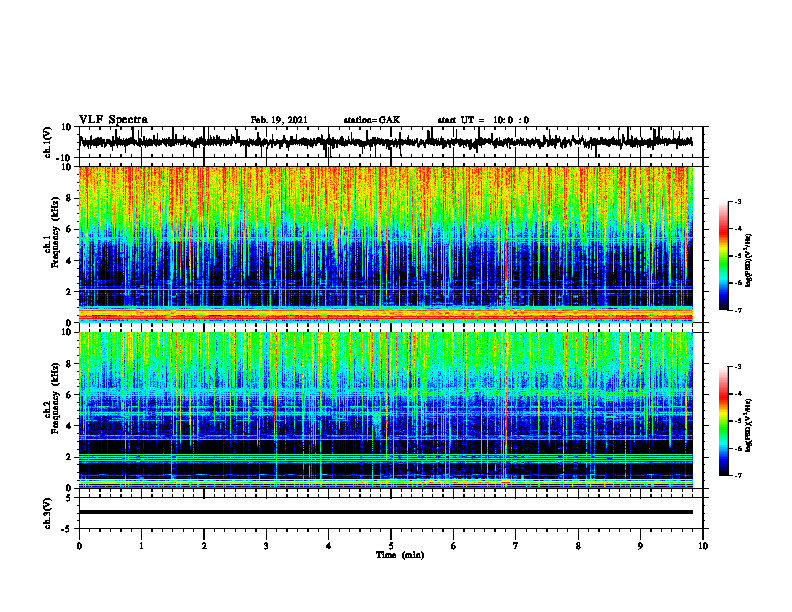Select the date text "Feb. 19, 2021"
This screenshot has width=792, height=612.
point(279,120)
